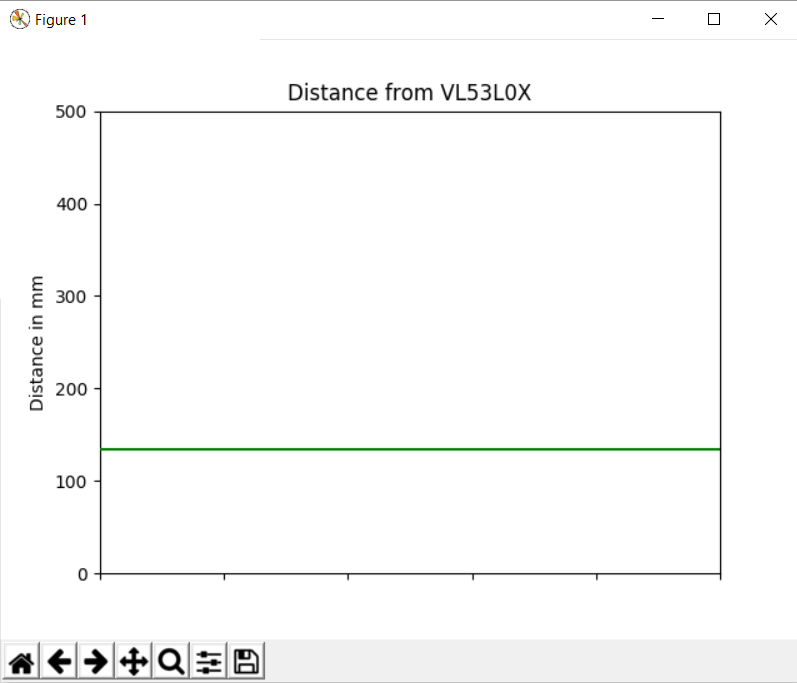Save the figure with floppy disk icon
Image resolution: width=797 pixels, height=683 pixels.
coord(247,661)
